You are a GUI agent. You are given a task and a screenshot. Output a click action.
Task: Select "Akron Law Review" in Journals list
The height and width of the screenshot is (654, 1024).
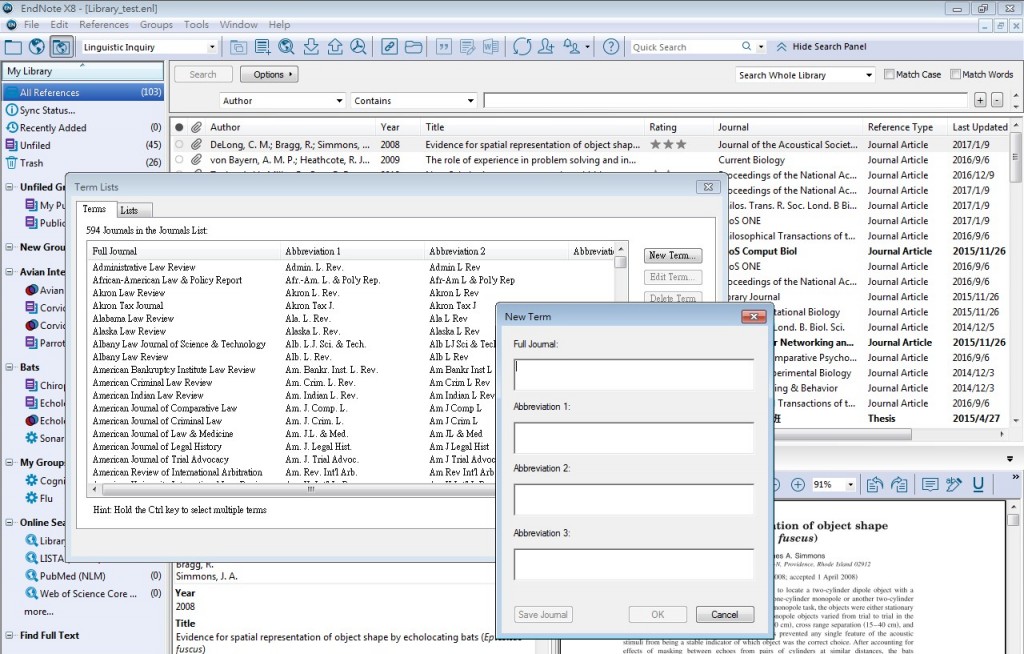click(x=129, y=293)
